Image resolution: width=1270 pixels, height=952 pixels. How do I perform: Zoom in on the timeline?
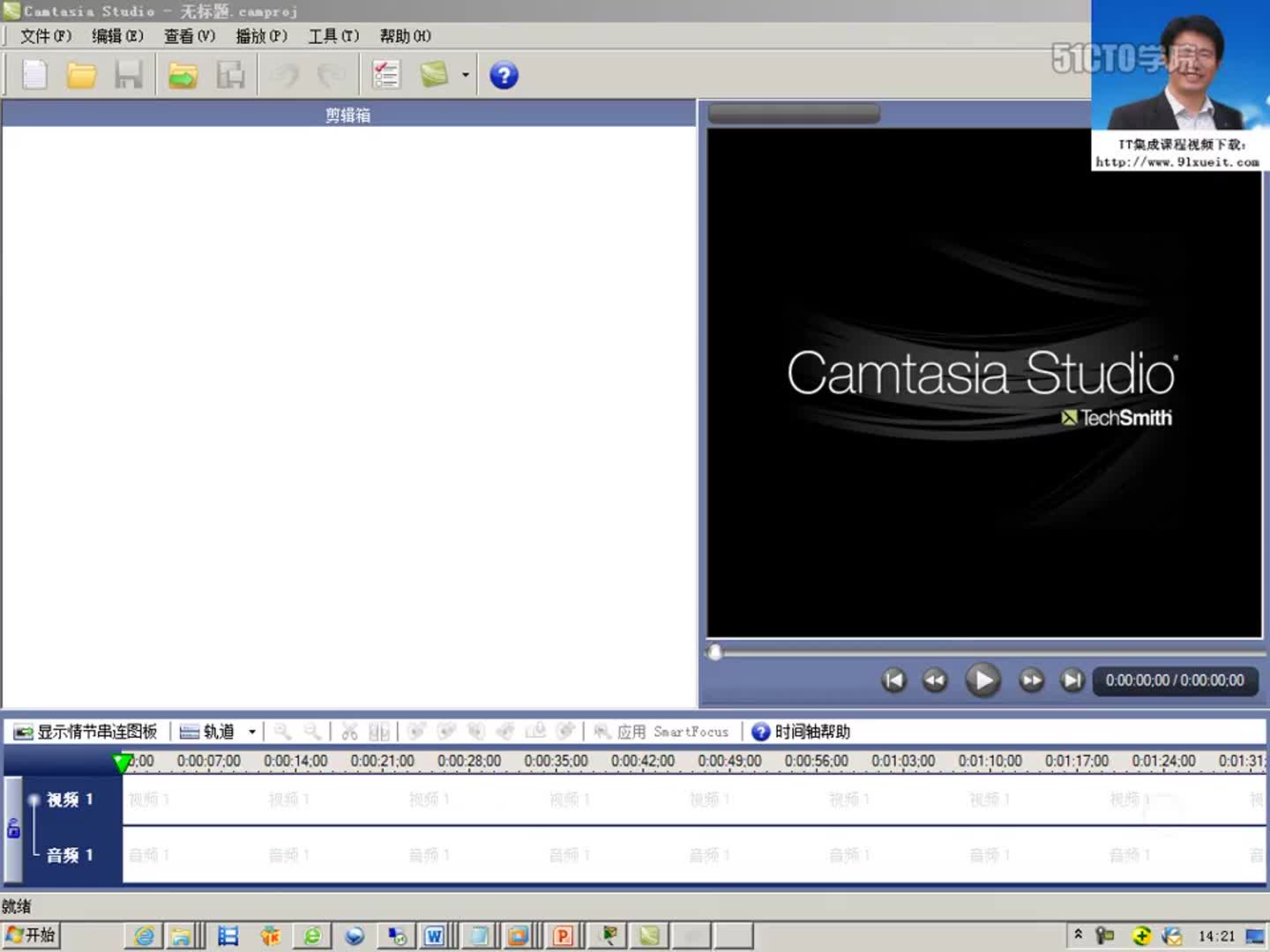pyautogui.click(x=282, y=732)
